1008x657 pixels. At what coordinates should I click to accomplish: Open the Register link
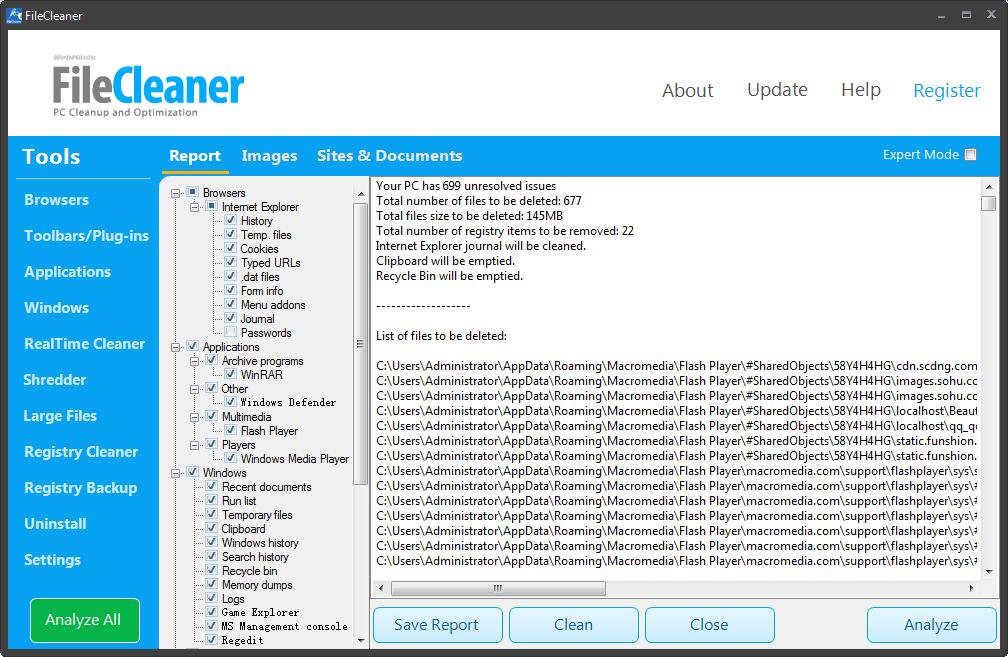coord(946,90)
